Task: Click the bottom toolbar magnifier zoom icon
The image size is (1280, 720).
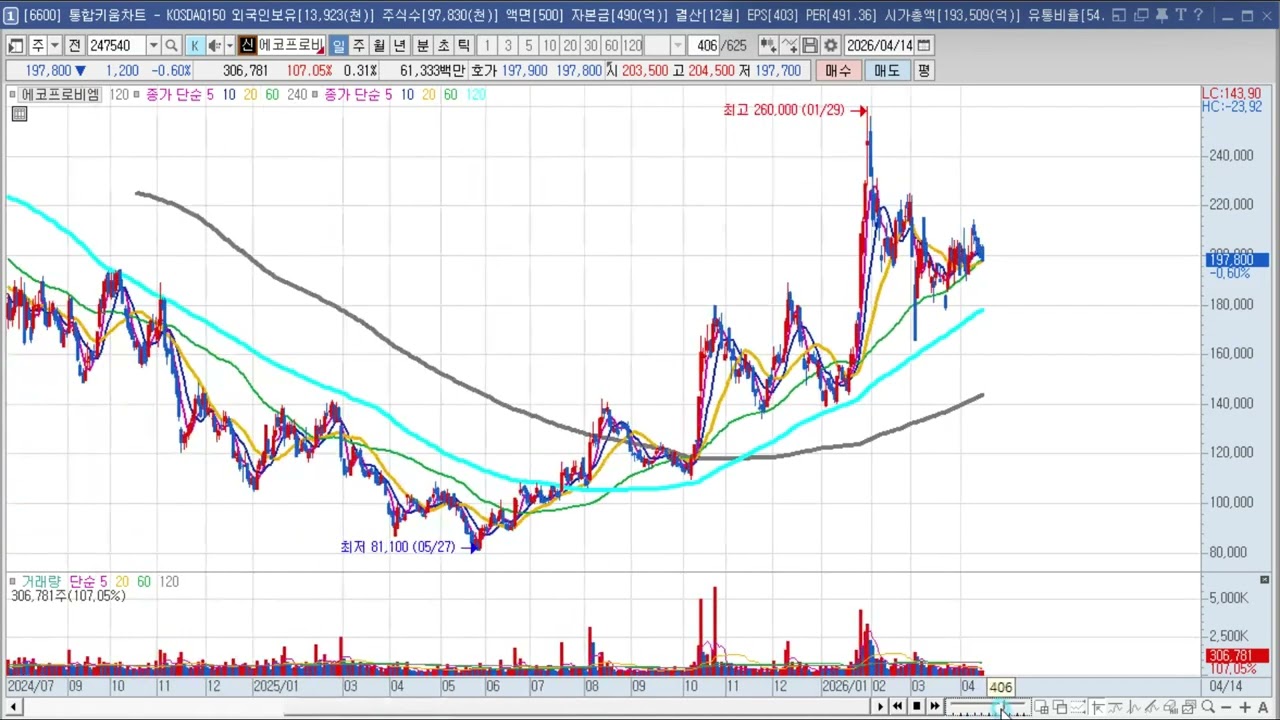Action: [1208, 707]
